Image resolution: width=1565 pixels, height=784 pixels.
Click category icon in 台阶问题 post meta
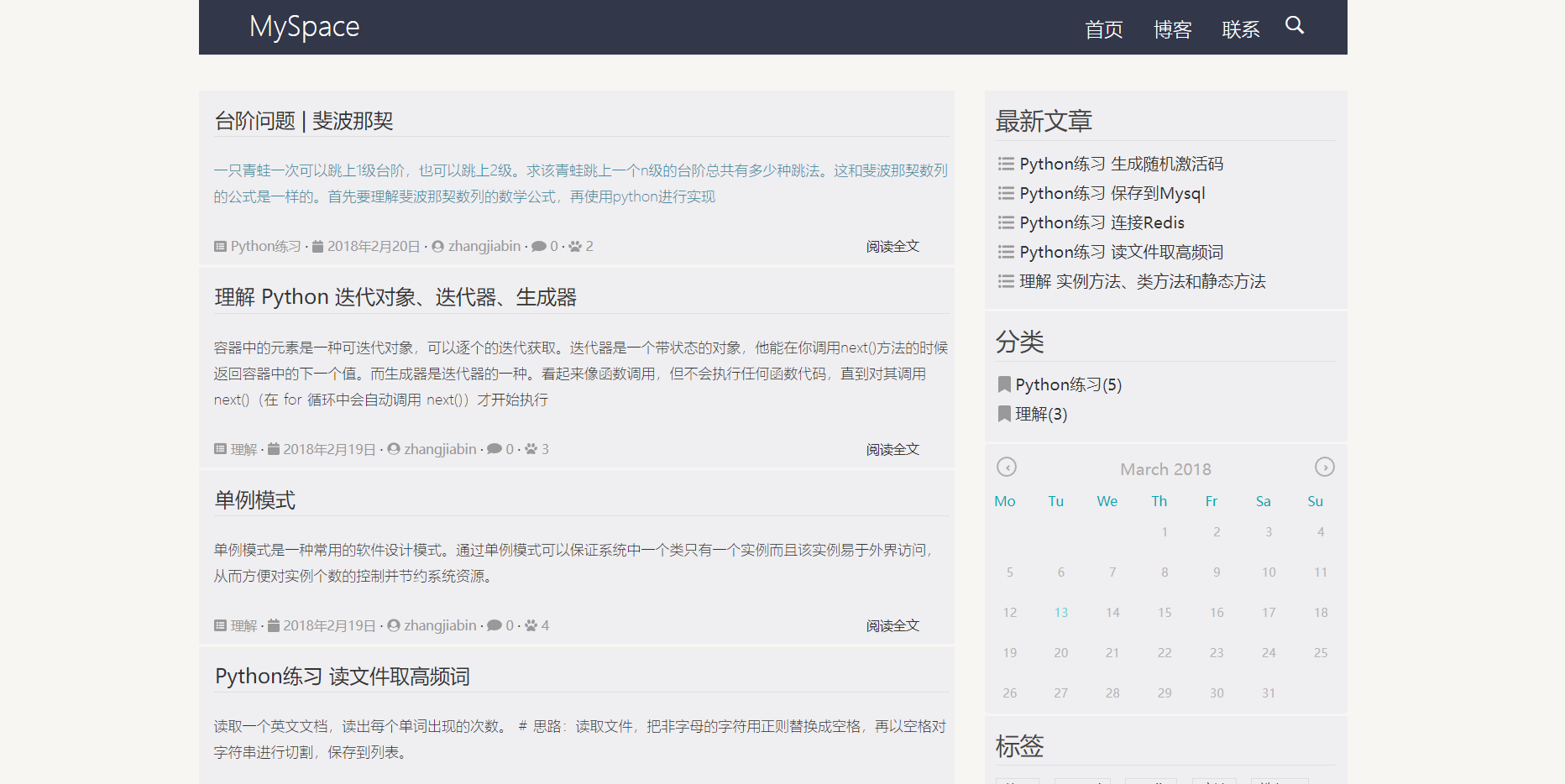(221, 247)
